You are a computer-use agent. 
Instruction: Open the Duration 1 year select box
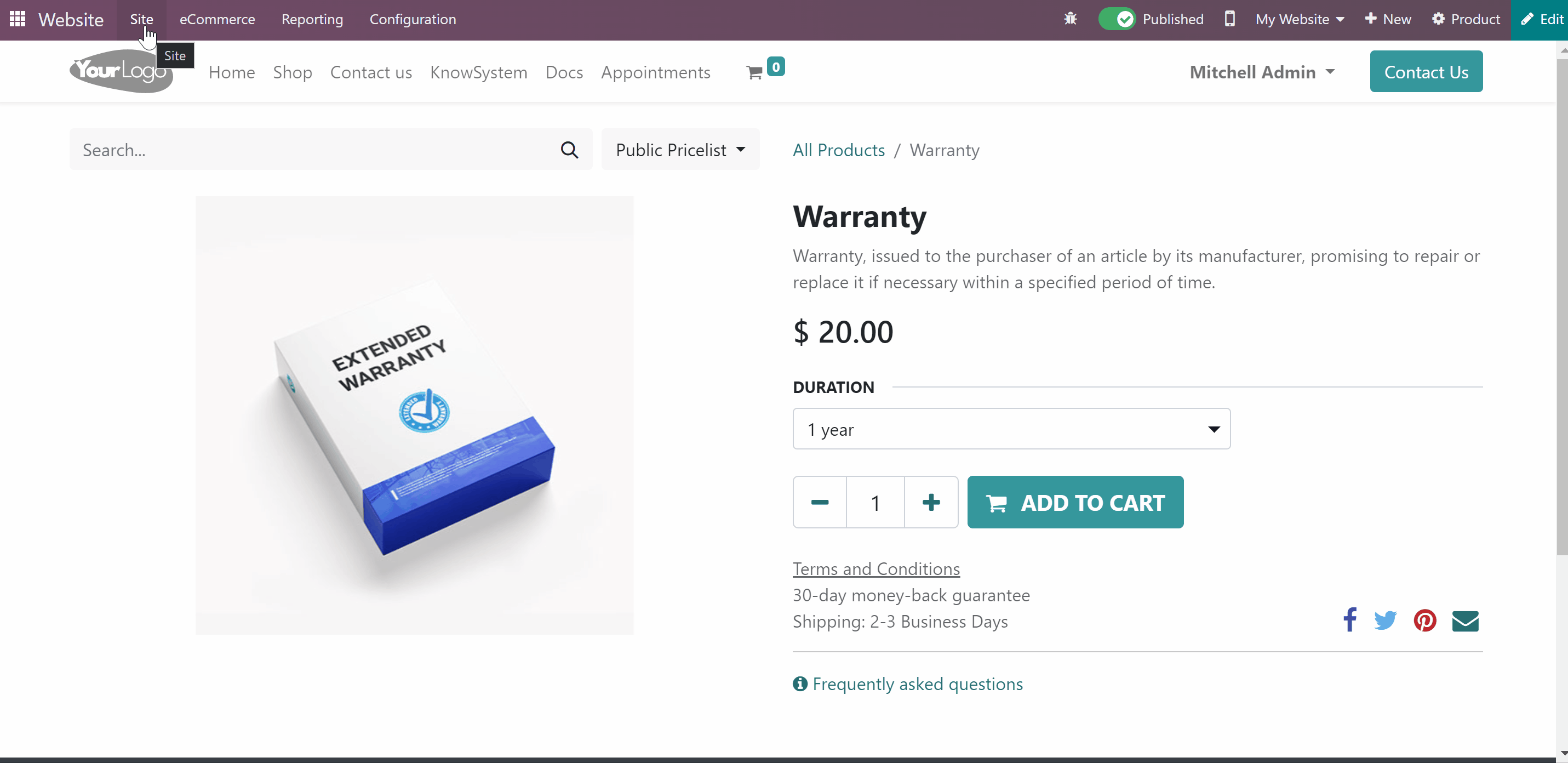(1011, 429)
